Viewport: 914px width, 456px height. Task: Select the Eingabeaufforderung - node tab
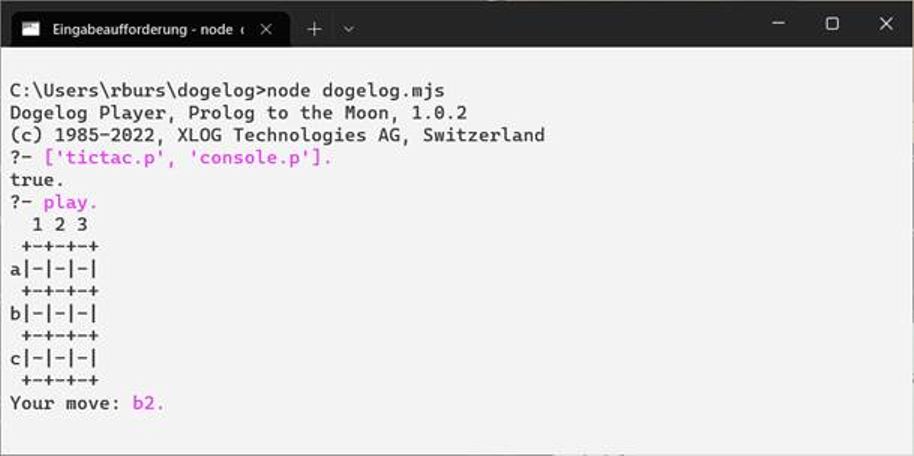[x=147, y=29]
